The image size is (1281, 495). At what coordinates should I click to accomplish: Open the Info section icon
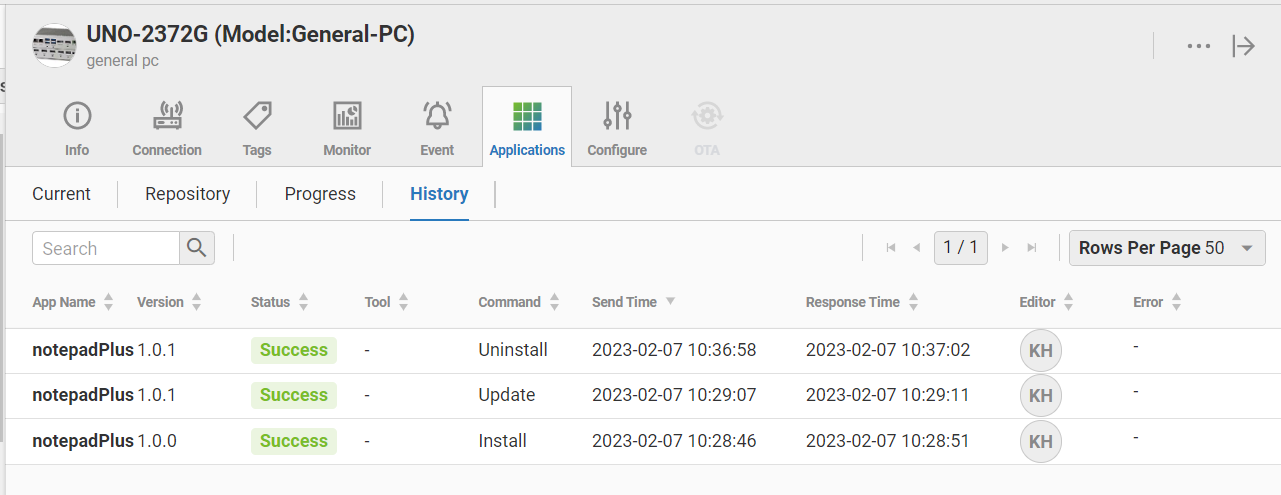click(x=77, y=117)
